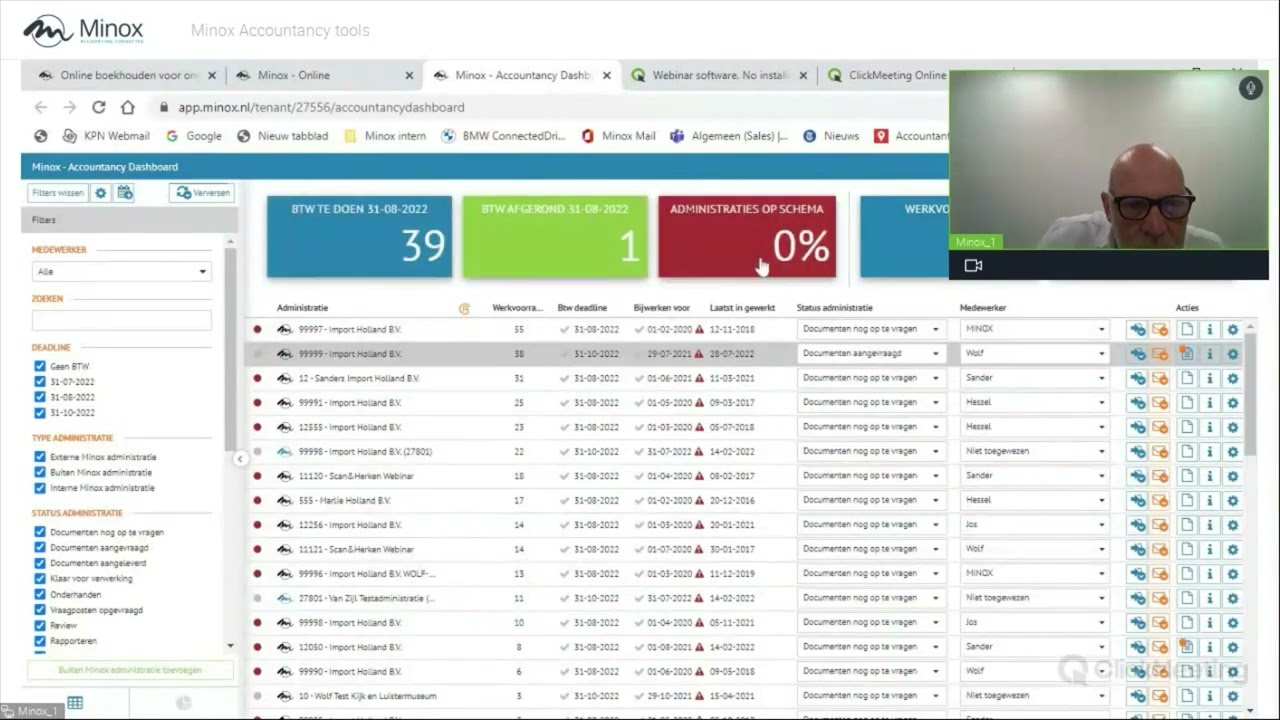
Task: Open settings gear for 99998 - Import Holland (27801)
Action: [x=1232, y=451]
